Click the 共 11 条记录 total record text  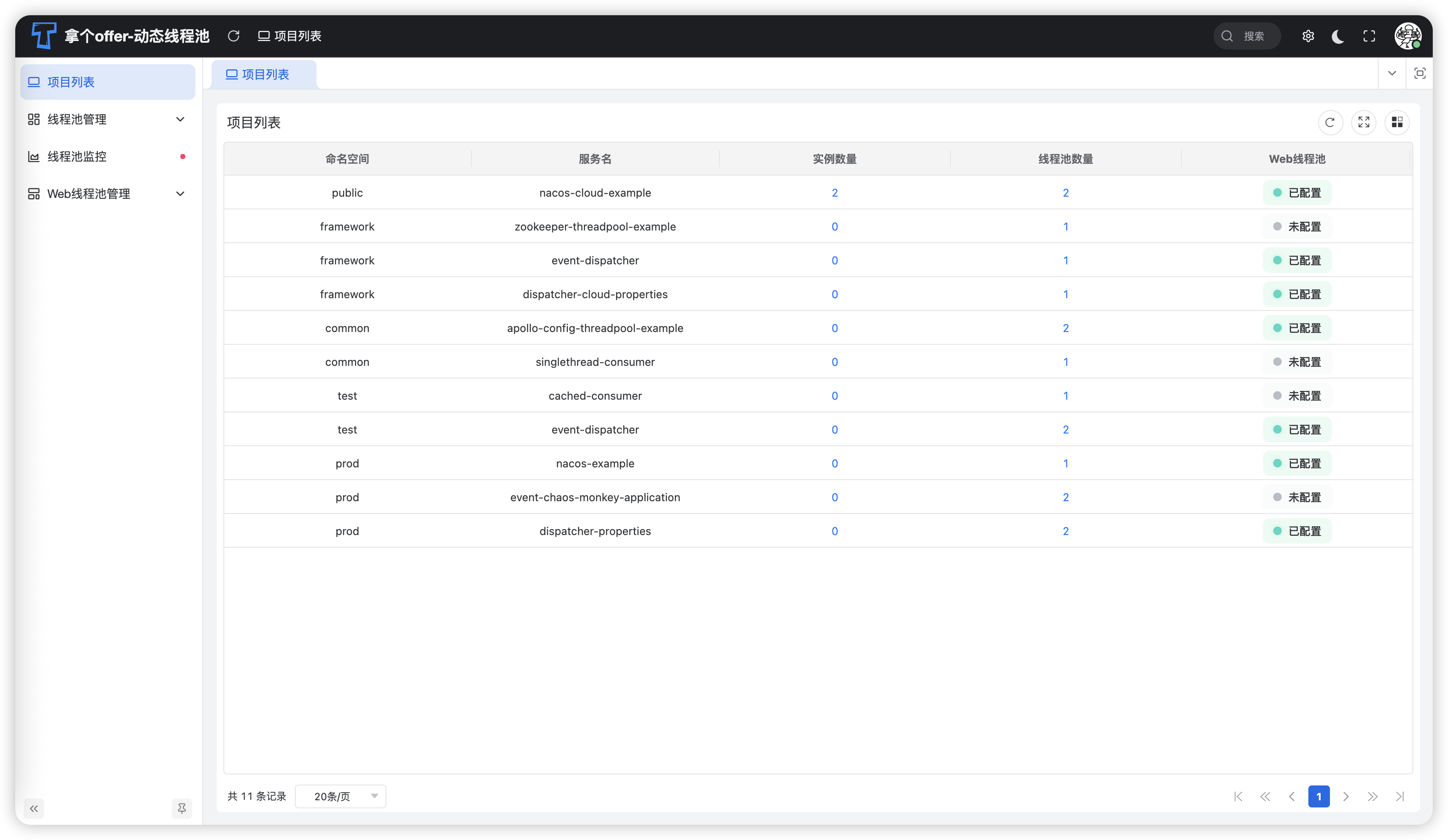[256, 796]
